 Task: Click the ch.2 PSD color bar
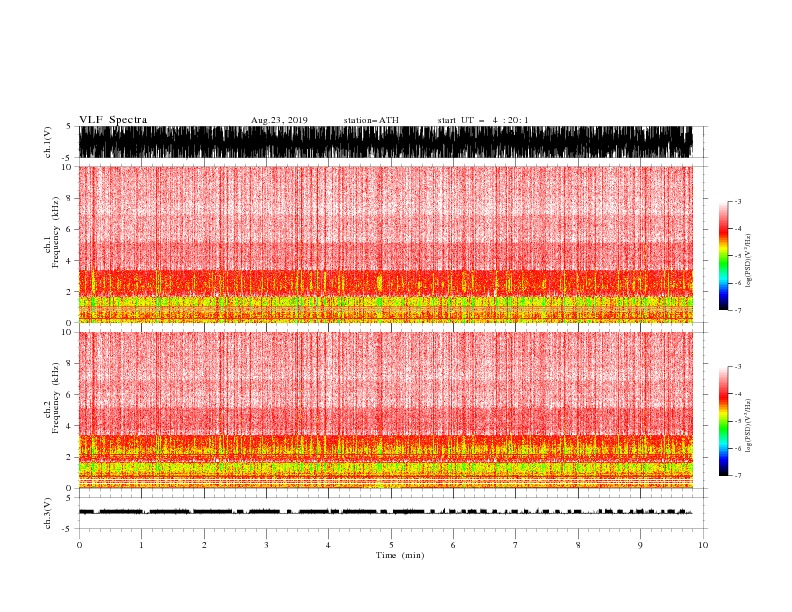(723, 421)
